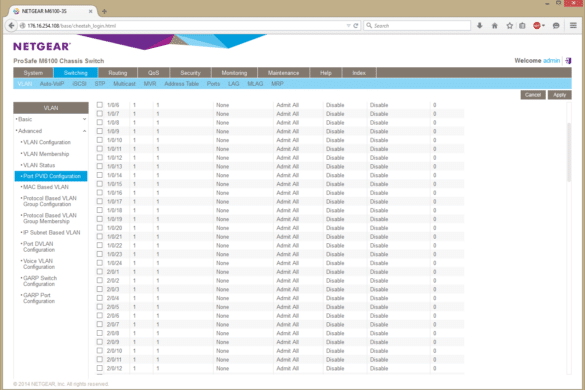Image resolution: width=585 pixels, height=390 pixels.
Task: Check the box for port 1/0/24
Action: pos(100,263)
